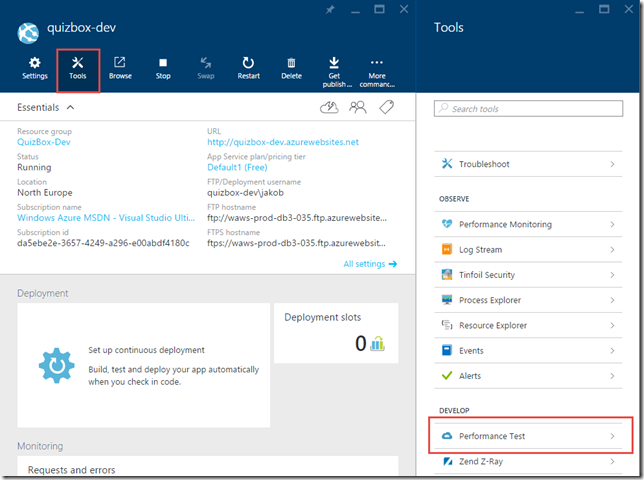Click the continuous deployment gear icon
This screenshot has width=644, height=480.
pos(57,365)
